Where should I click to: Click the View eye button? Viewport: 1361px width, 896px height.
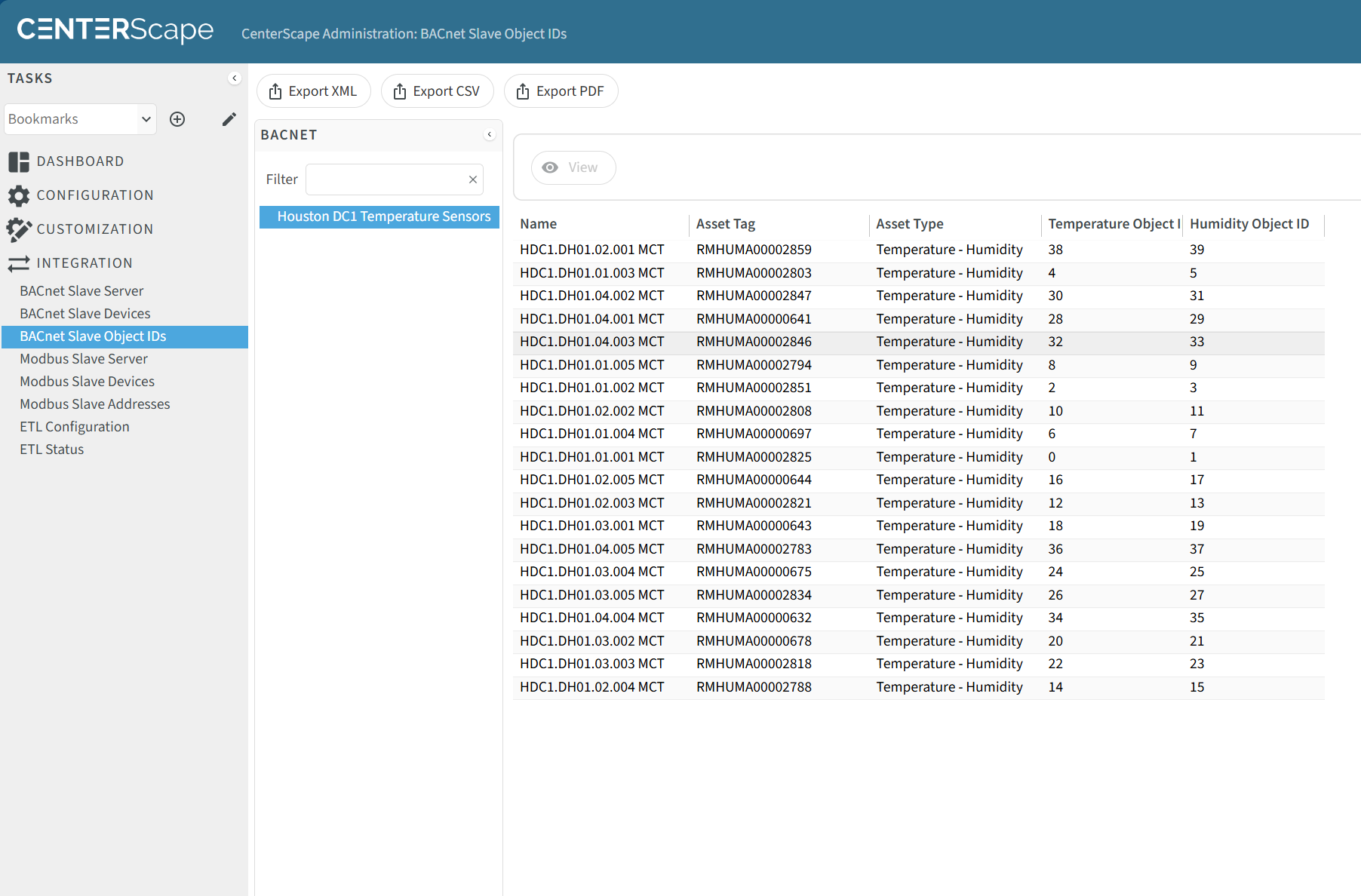(573, 167)
